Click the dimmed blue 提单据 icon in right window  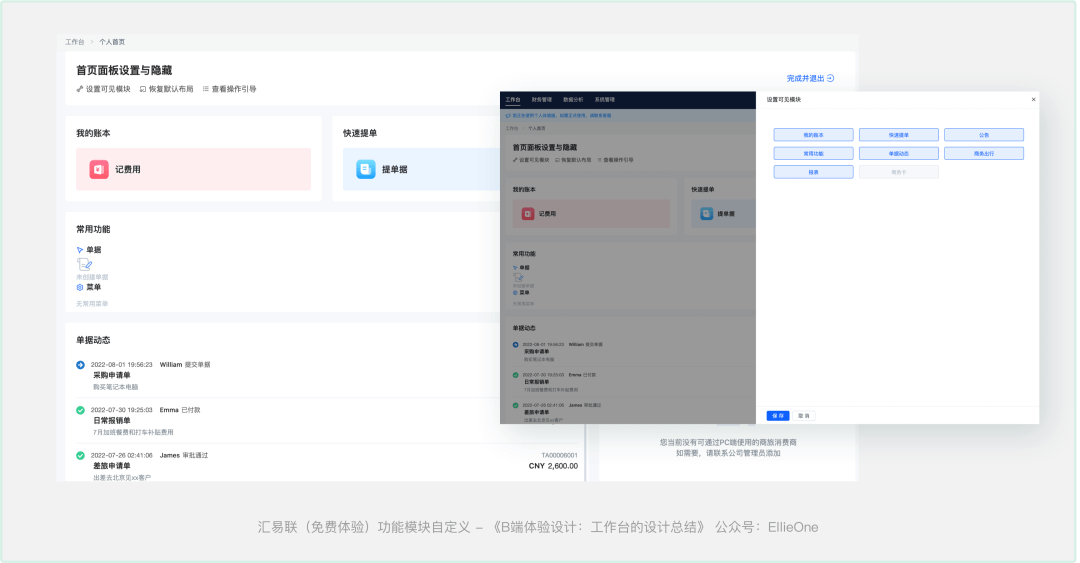707,214
